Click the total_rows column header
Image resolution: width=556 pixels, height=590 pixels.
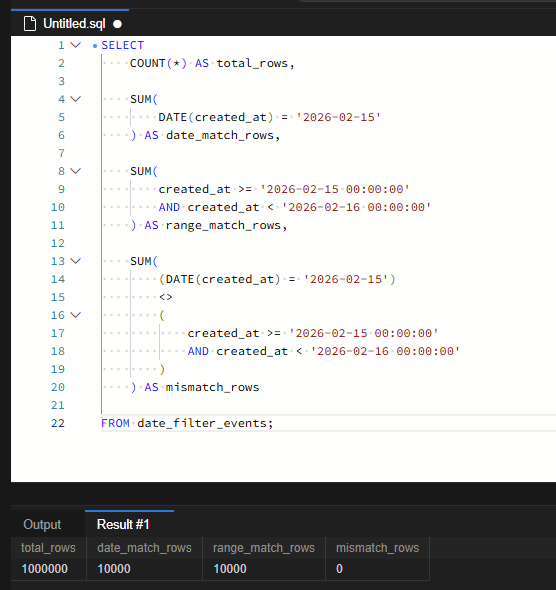tap(48, 548)
